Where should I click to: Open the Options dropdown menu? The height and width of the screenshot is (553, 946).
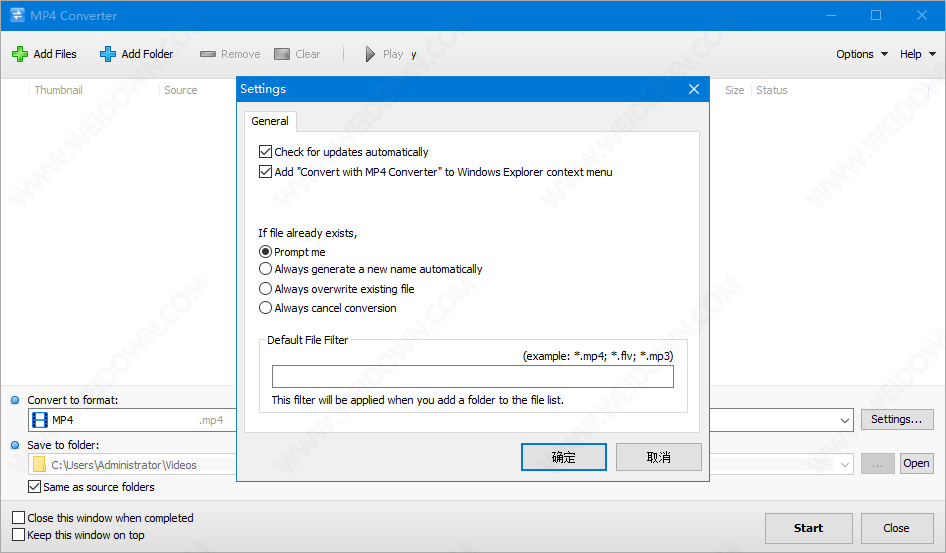pos(862,54)
